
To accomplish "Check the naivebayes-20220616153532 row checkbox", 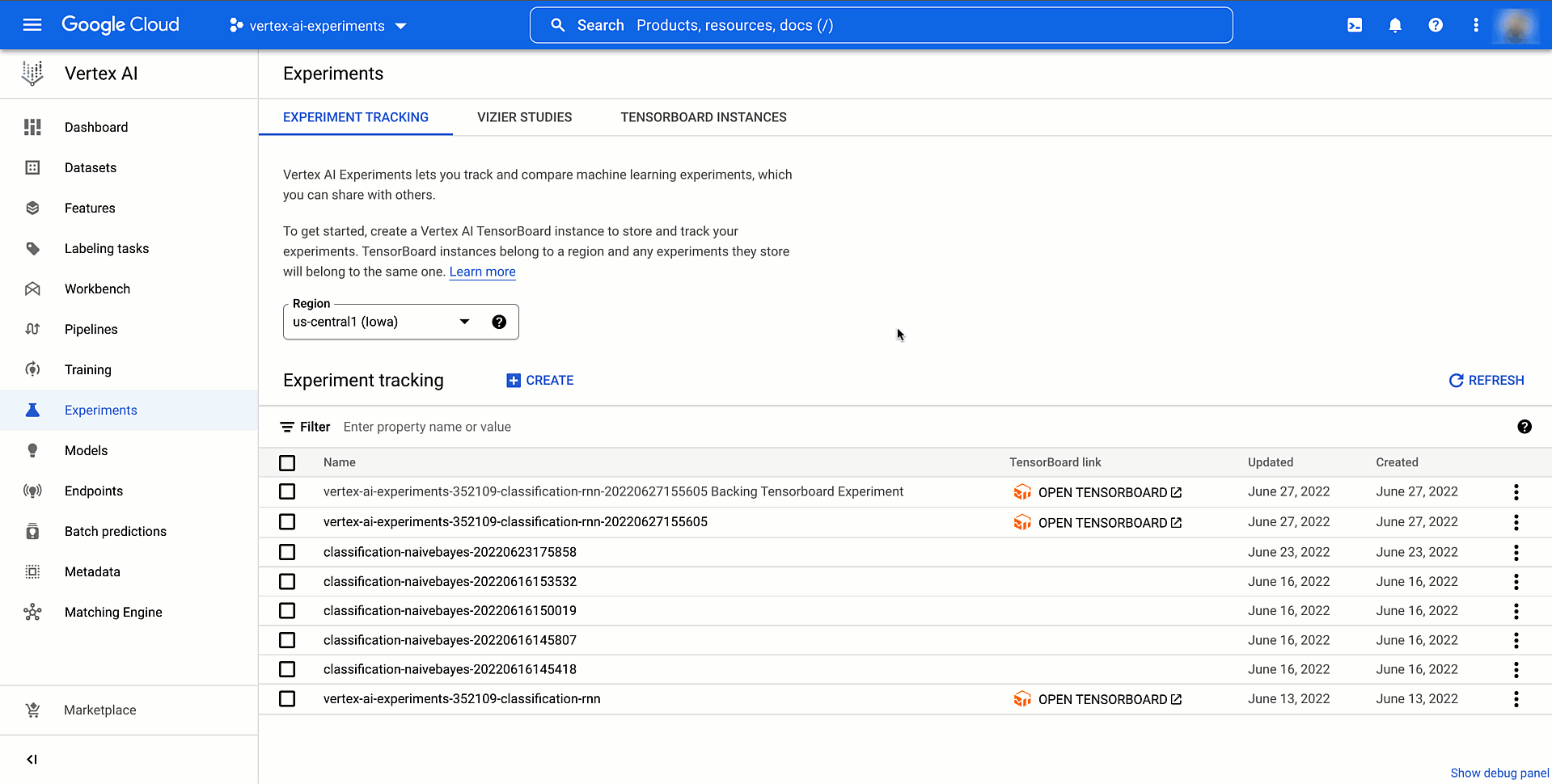I will [287, 581].
